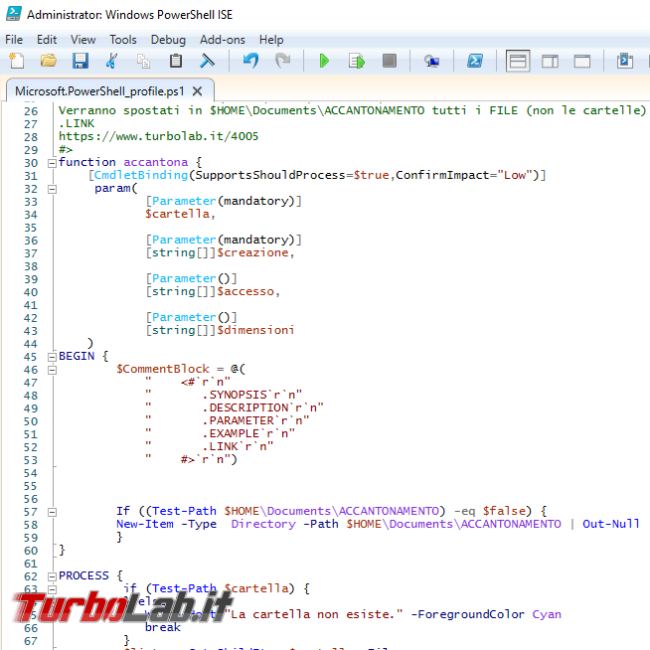This screenshot has height=650, width=650.
Task: Open the Debug menu
Action: coord(168,40)
